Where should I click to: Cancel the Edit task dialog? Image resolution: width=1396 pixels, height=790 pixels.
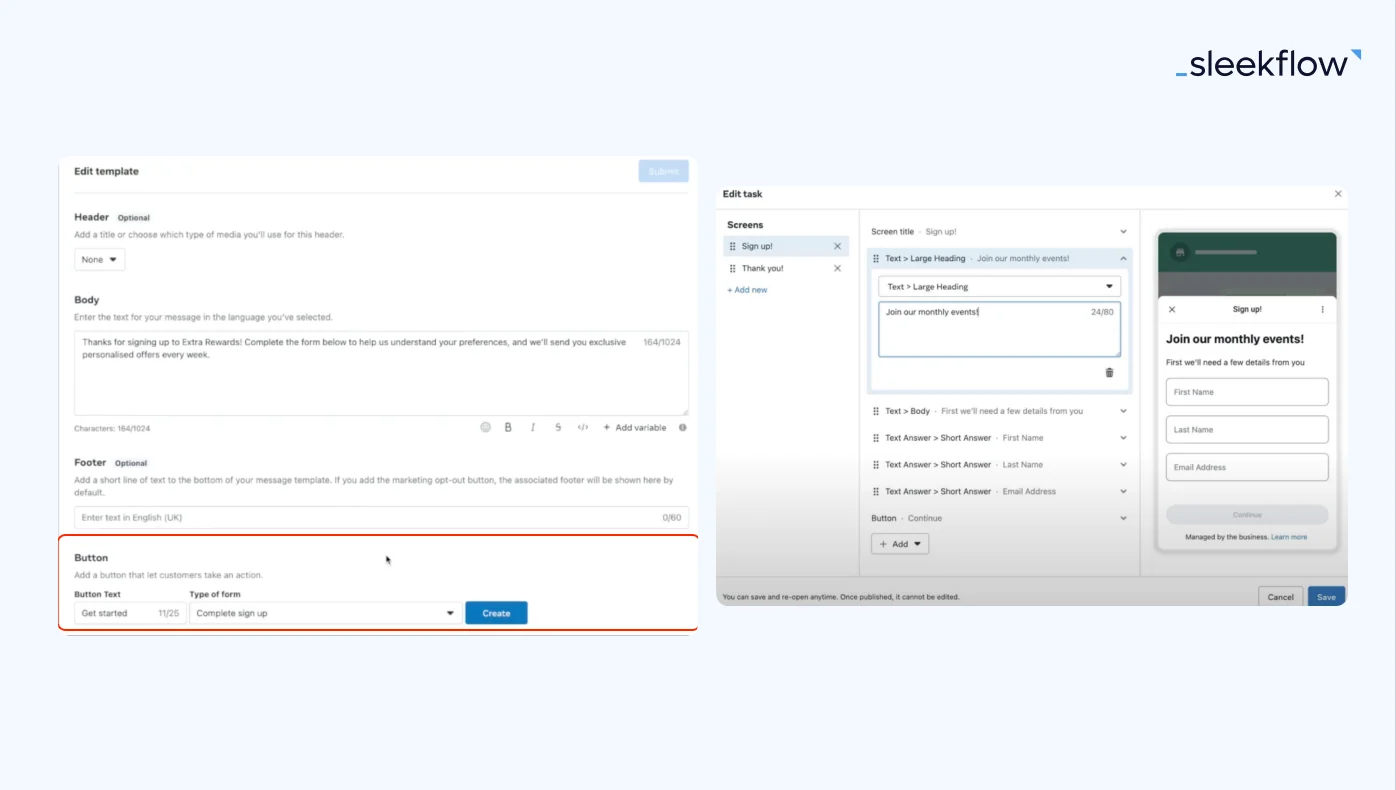click(1281, 596)
